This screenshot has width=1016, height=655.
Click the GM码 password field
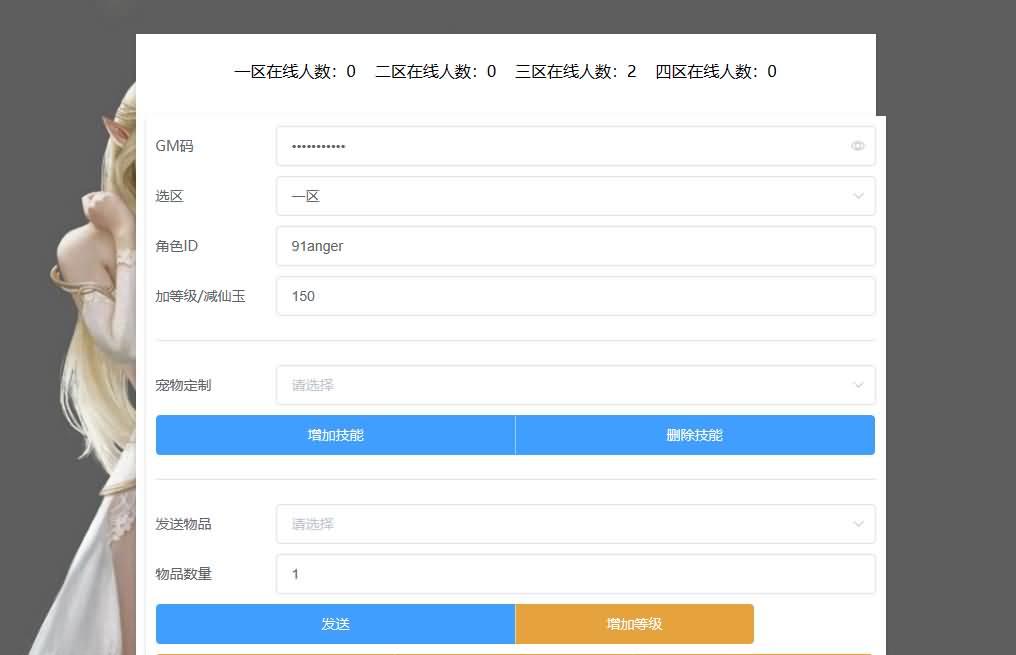(560, 146)
